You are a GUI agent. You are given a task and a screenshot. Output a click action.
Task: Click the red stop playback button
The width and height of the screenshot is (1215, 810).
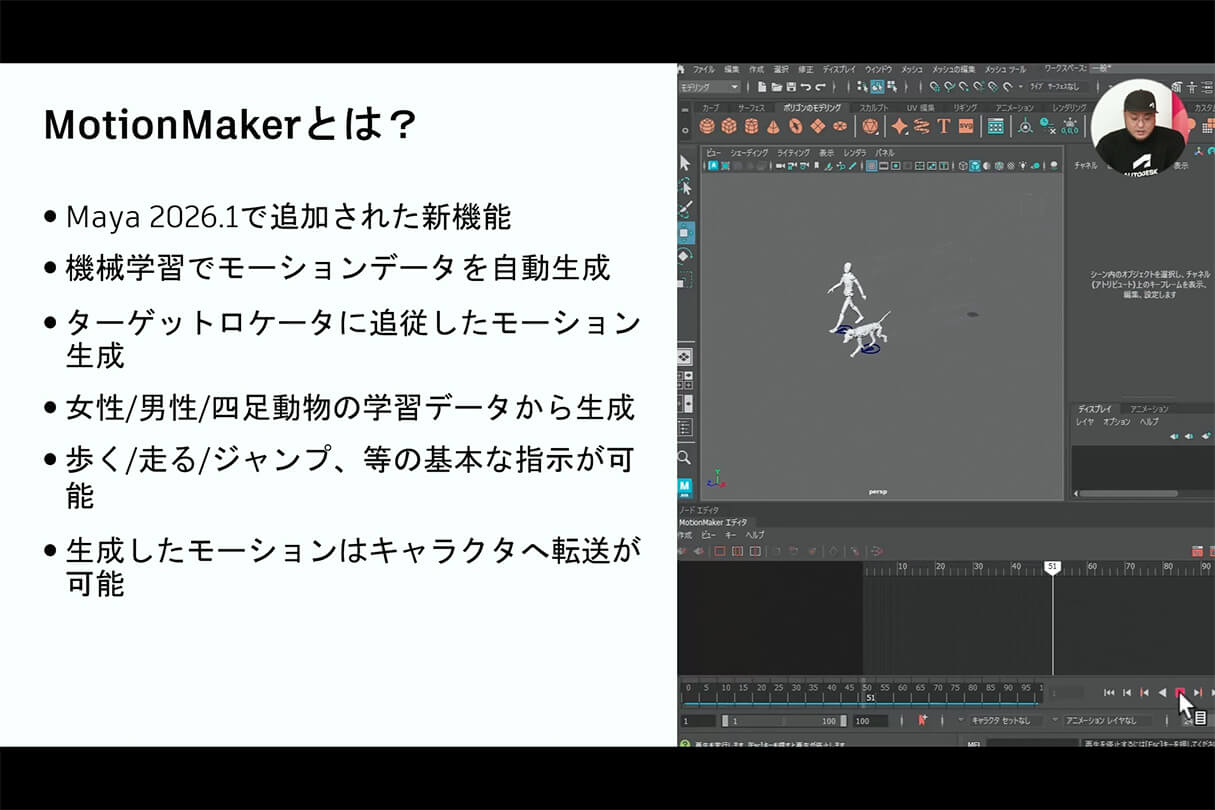click(x=1180, y=692)
